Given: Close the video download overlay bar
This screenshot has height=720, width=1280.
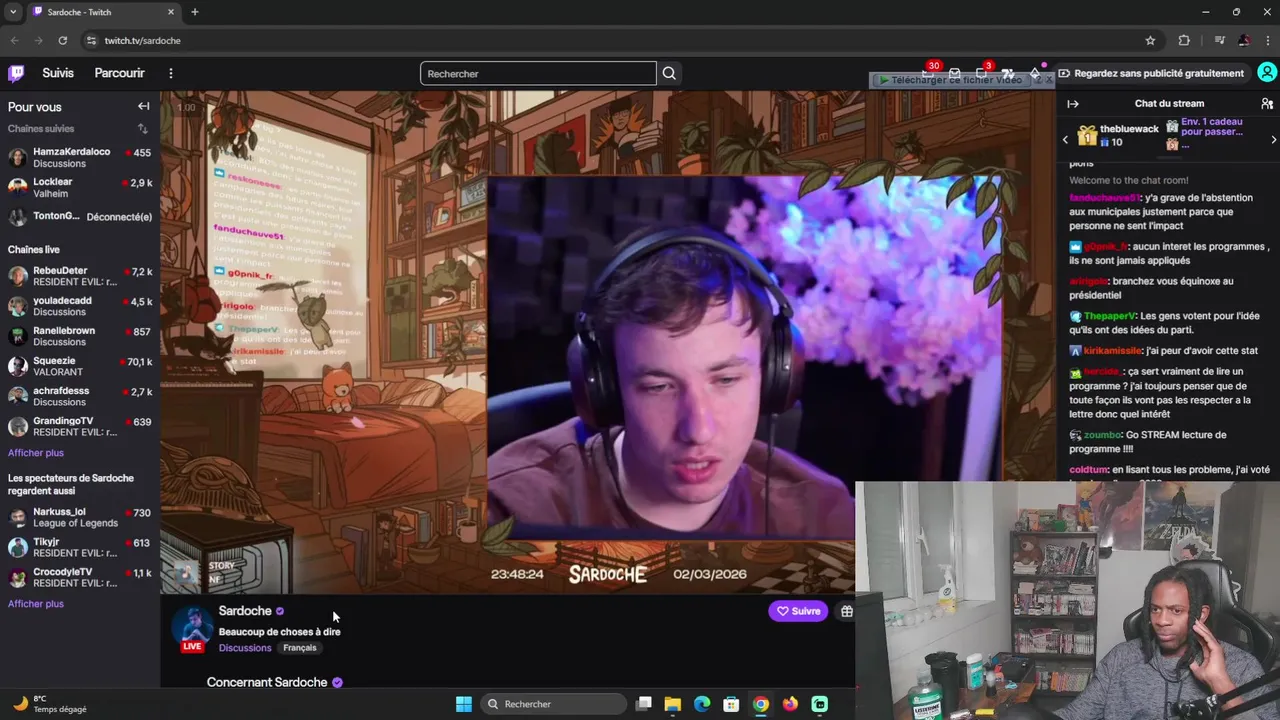Looking at the screenshot, I should click(1048, 80).
